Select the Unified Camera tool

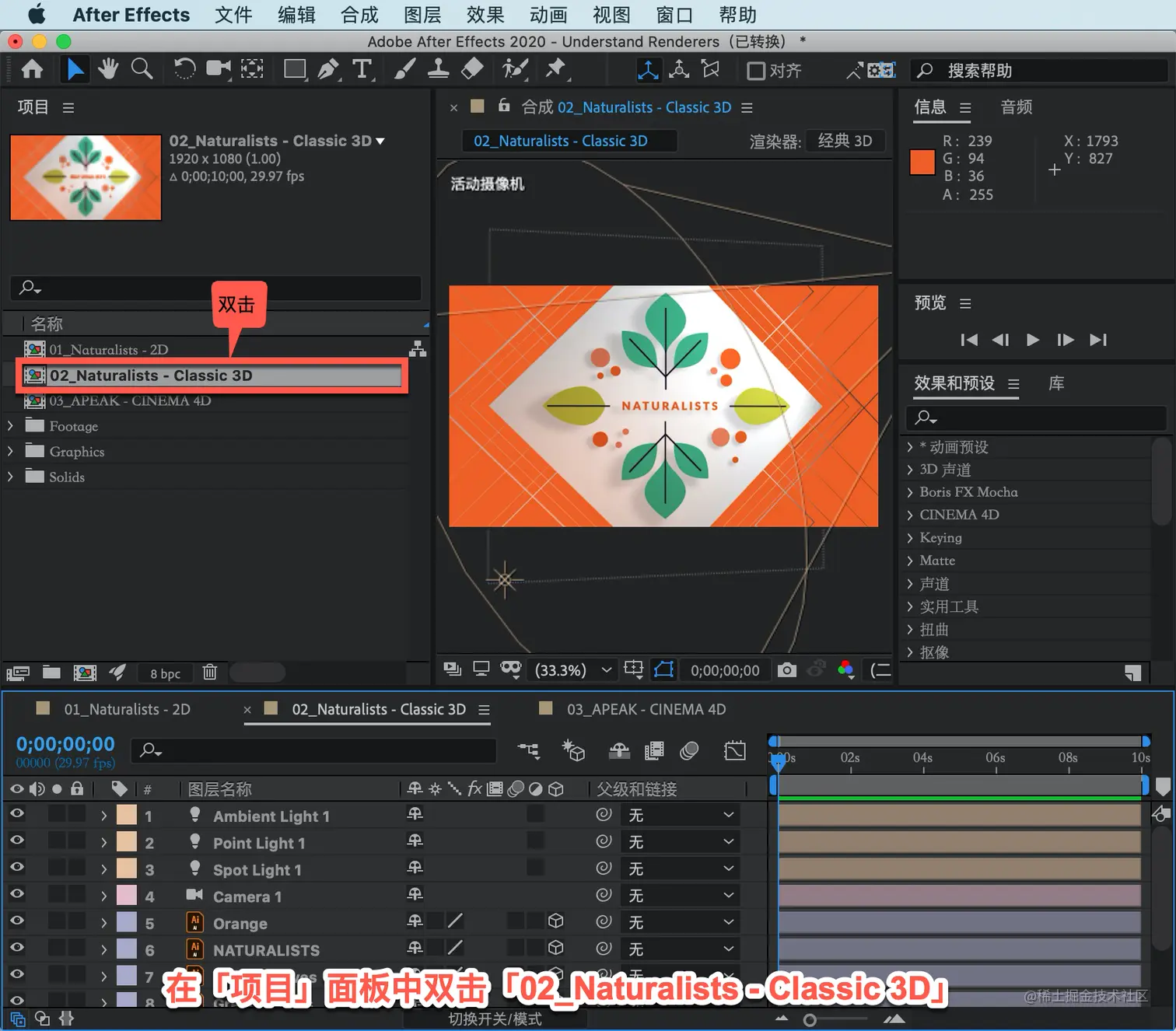coord(219,70)
